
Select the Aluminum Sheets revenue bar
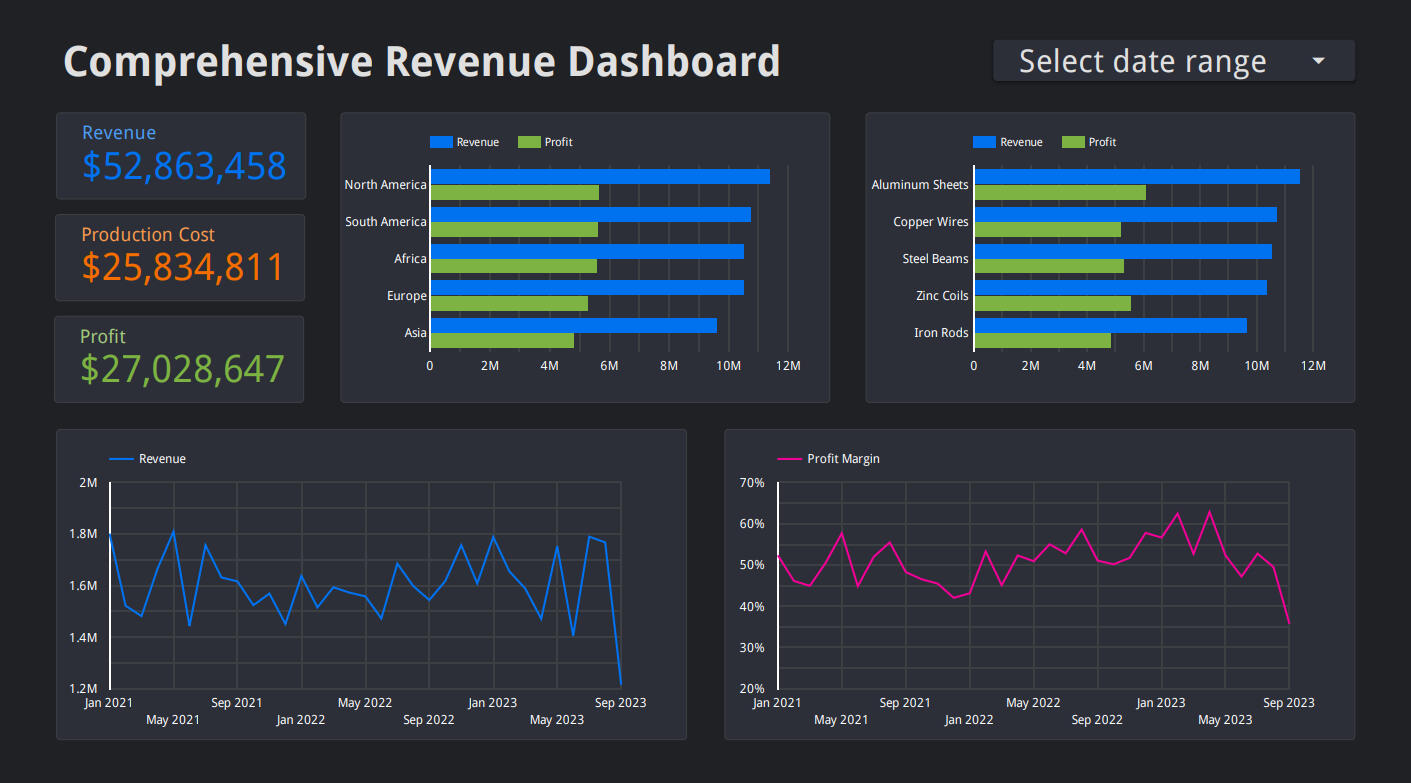click(x=1136, y=177)
